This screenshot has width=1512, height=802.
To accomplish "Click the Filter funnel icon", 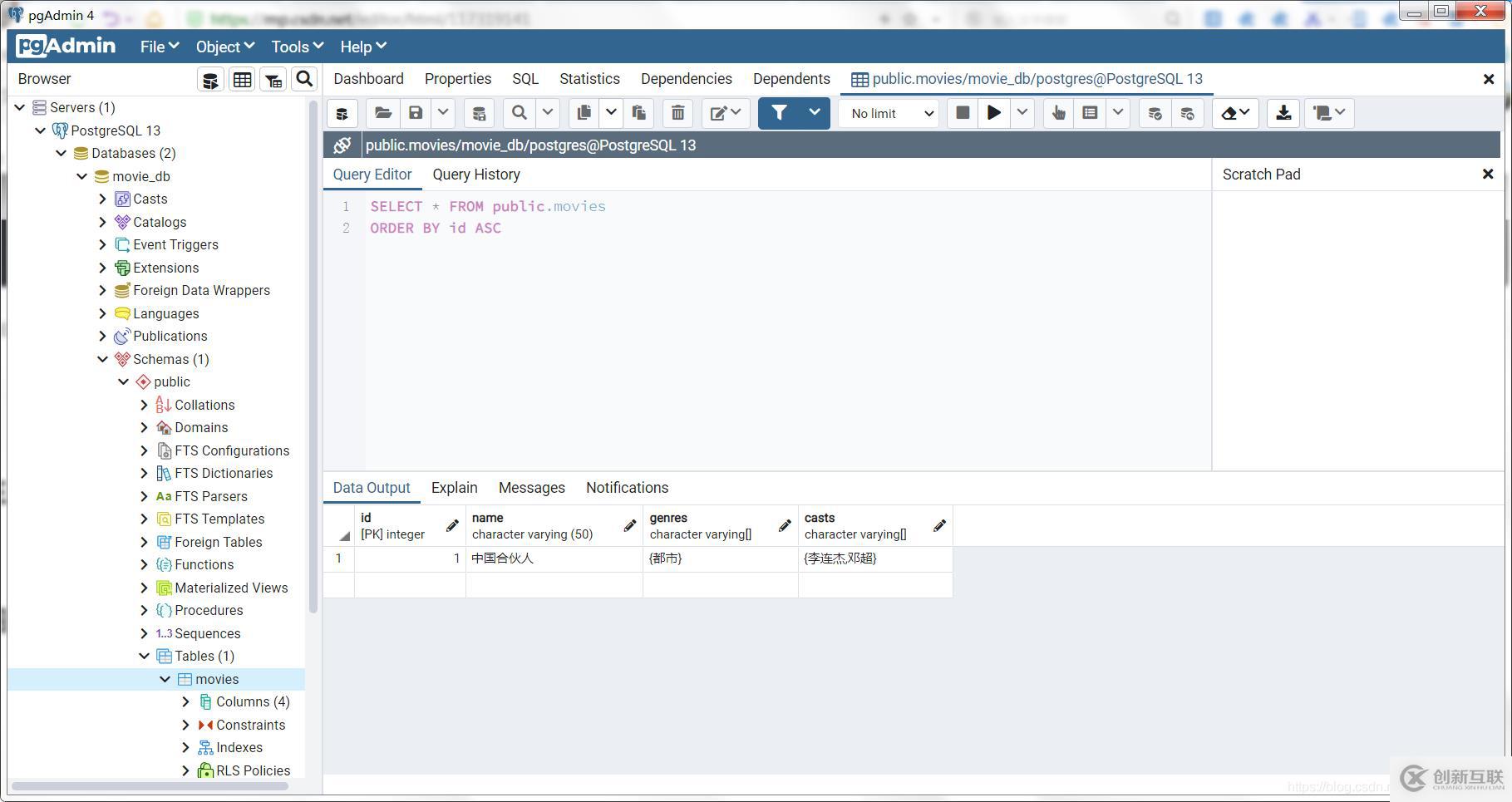I will point(780,113).
